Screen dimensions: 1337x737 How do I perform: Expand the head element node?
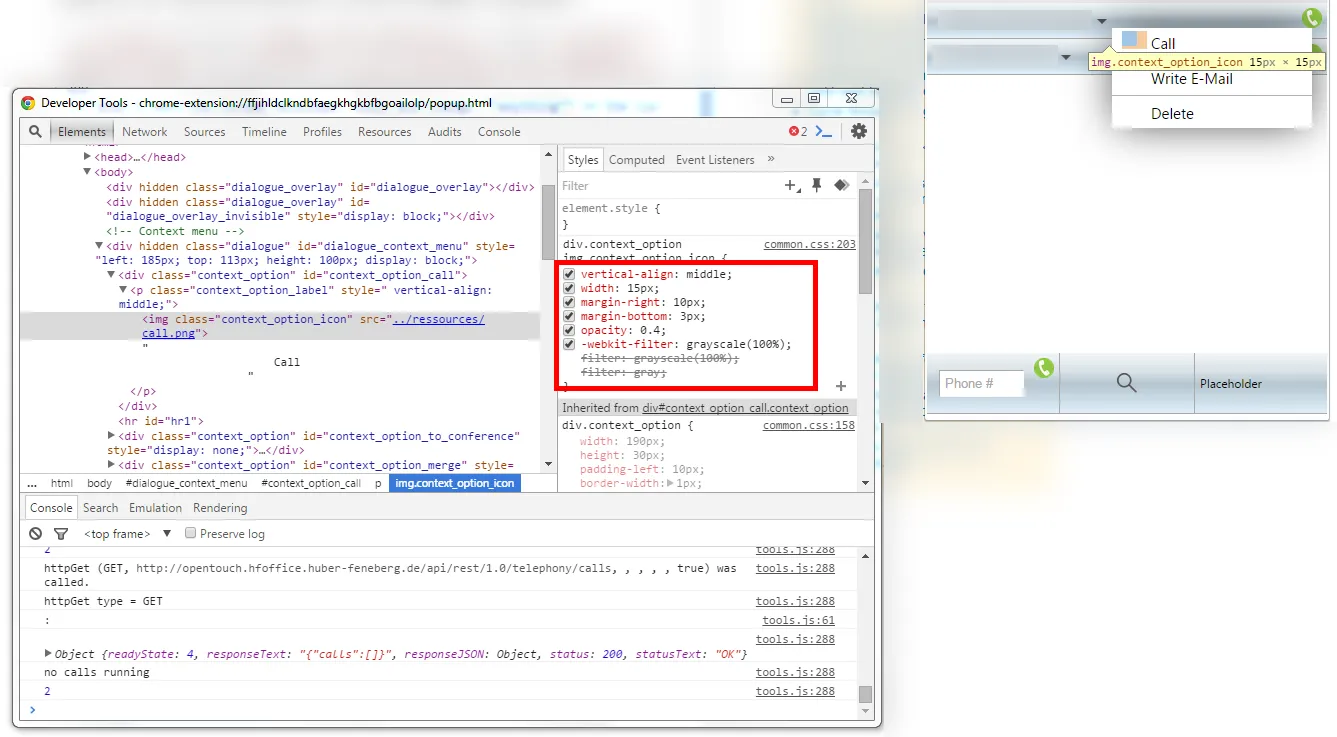88,157
